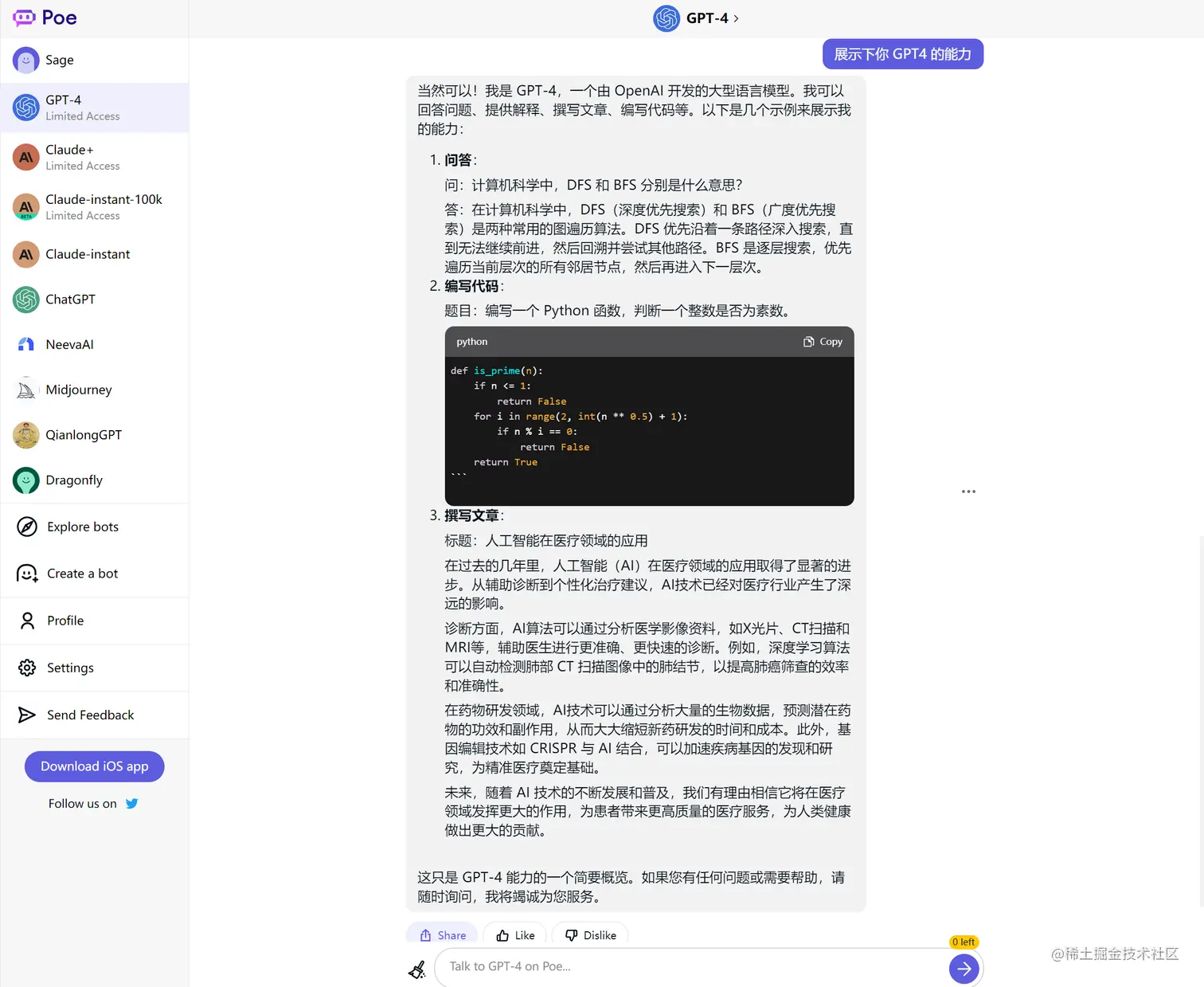Select the Midjourney chat entry
Screen dimensions: 1204x987
pyautogui.click(x=95, y=390)
